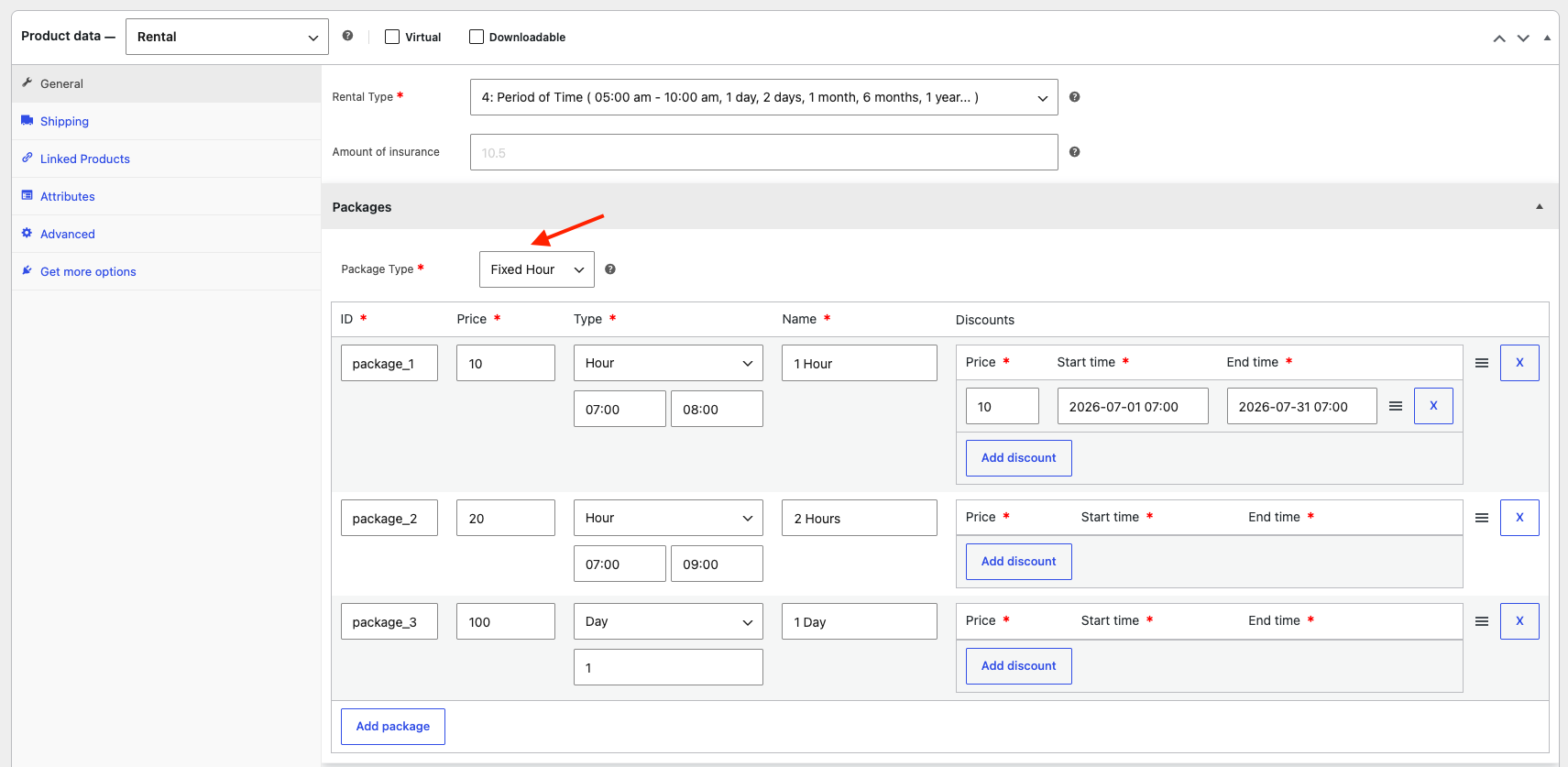Open the Get more options tab
This screenshot has width=1568, height=767.
tap(166, 271)
